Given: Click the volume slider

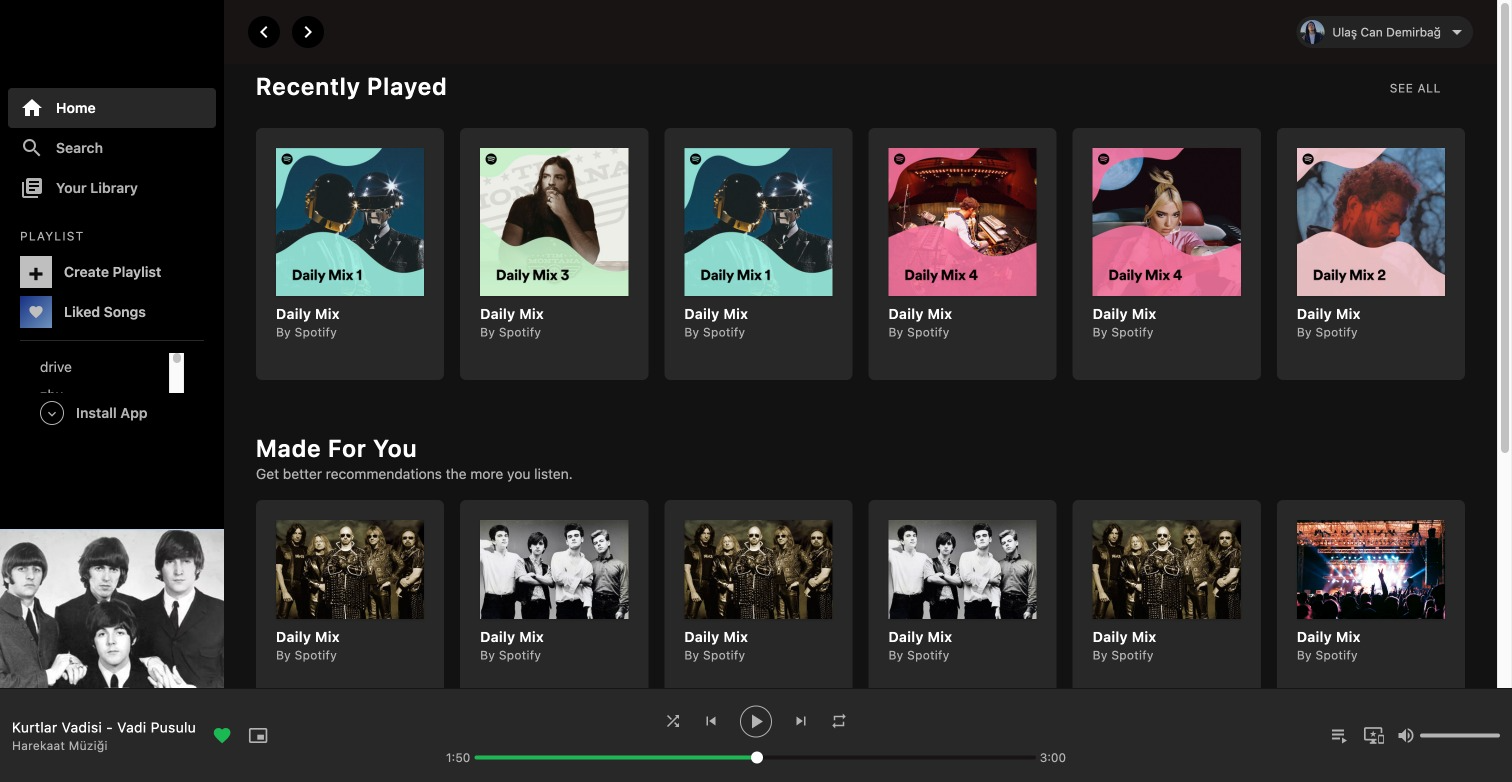Looking at the screenshot, I should click(1460, 736).
